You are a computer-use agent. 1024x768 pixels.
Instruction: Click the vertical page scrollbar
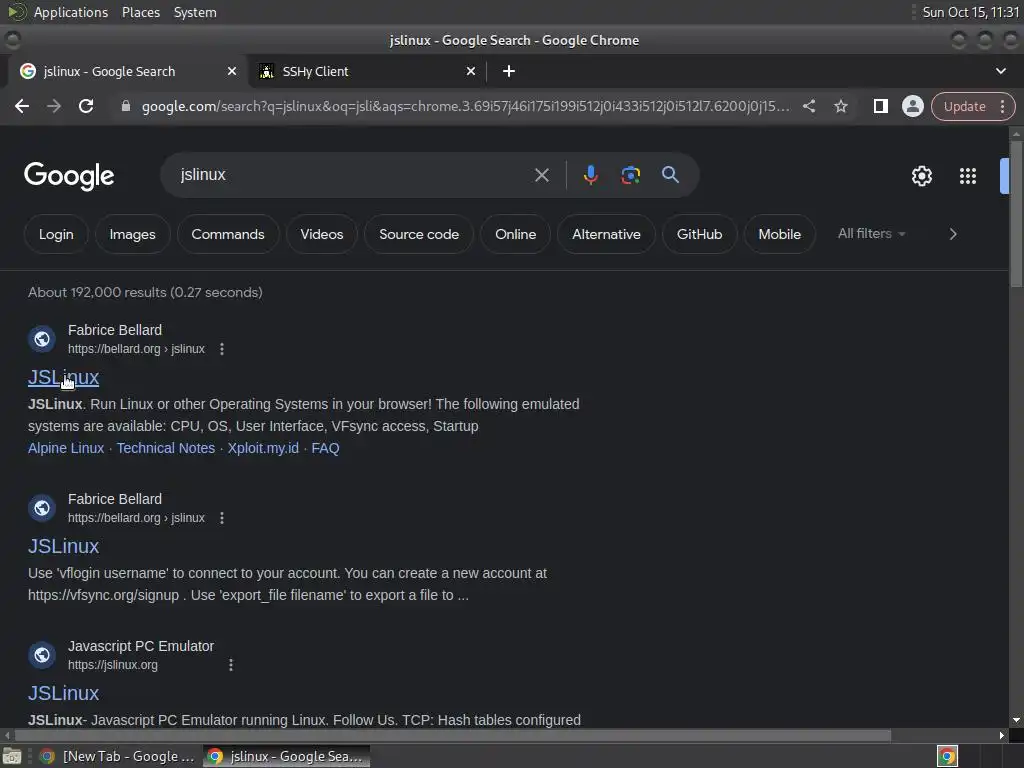(x=1016, y=212)
